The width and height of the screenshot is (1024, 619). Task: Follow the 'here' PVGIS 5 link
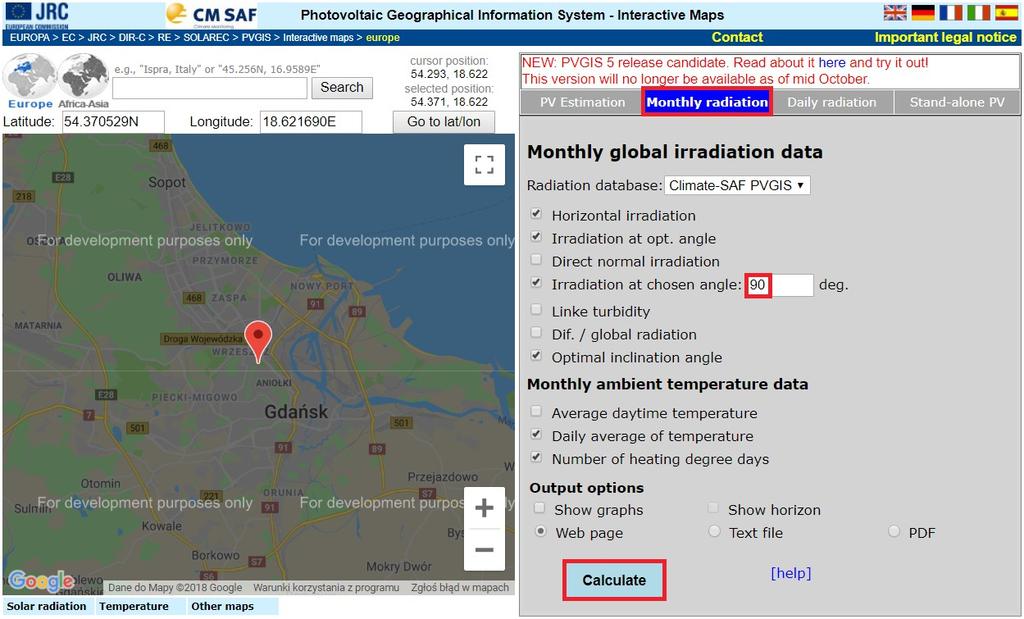coord(831,63)
